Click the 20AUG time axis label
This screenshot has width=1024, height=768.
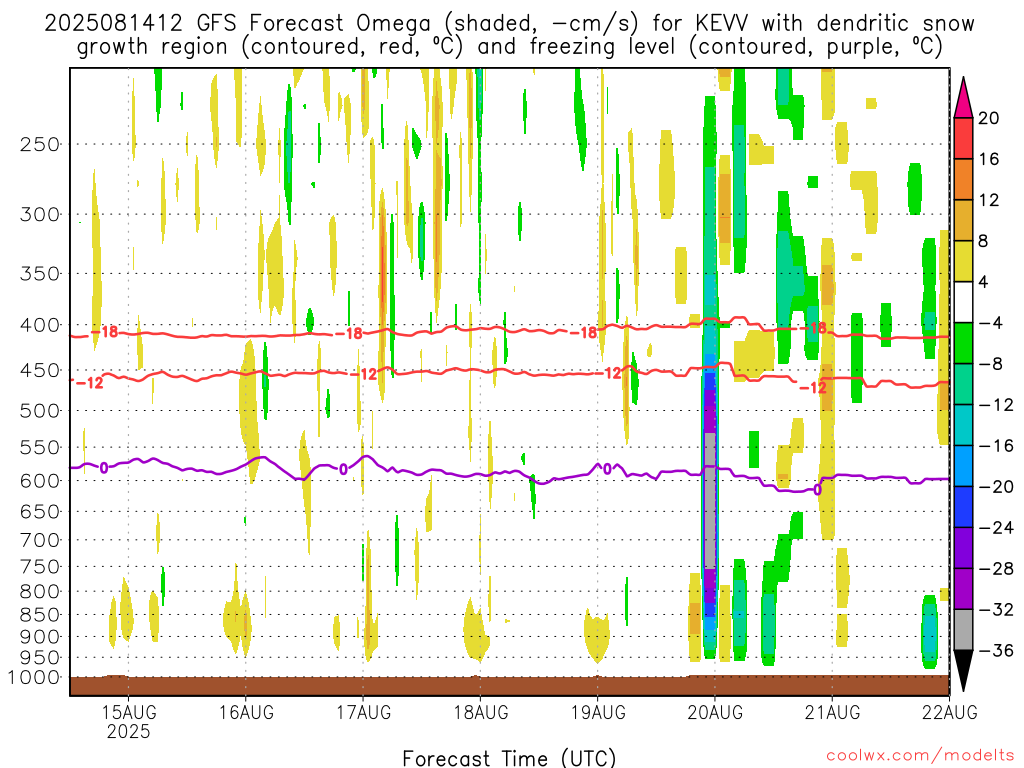pos(715,712)
